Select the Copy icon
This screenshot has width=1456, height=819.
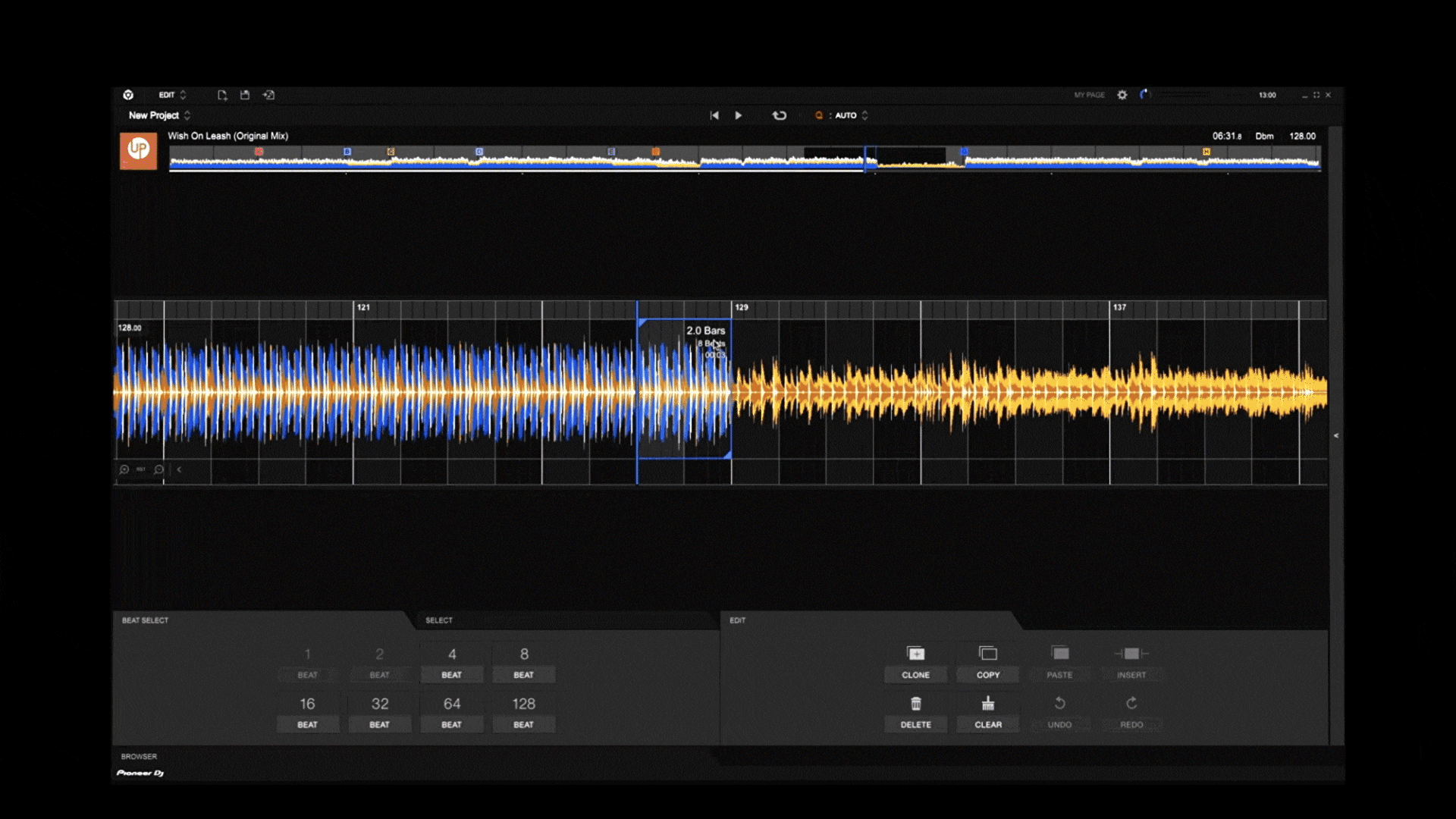[987, 653]
